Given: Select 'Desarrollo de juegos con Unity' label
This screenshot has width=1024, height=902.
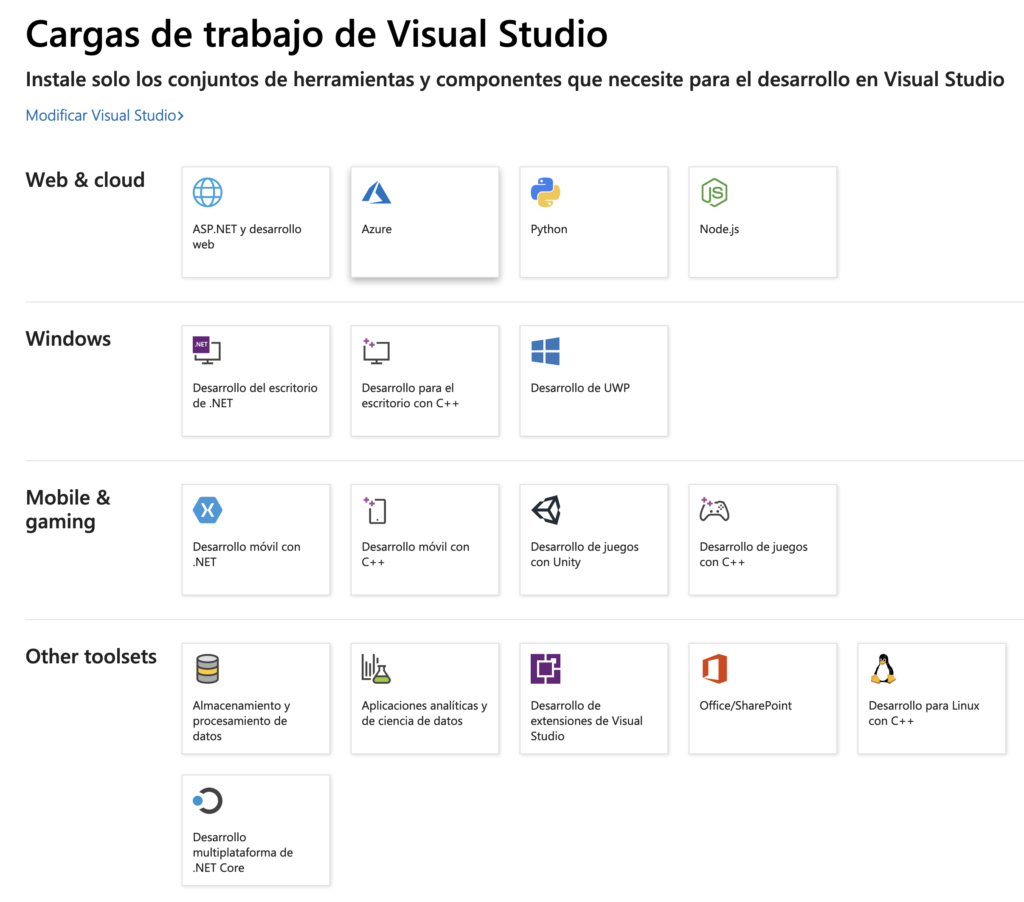Looking at the screenshot, I should click(x=584, y=554).
